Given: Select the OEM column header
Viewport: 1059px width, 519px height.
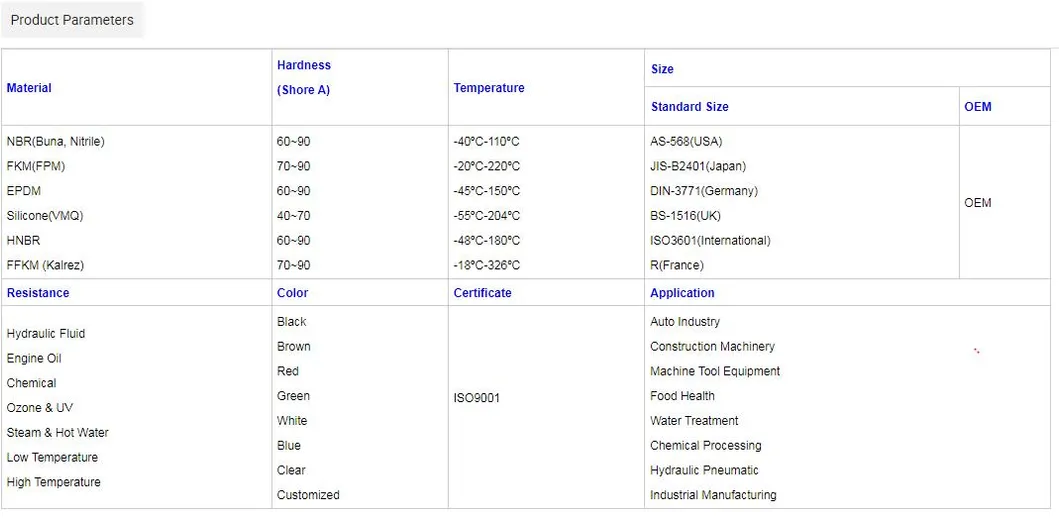Looking at the screenshot, I should (977, 107).
